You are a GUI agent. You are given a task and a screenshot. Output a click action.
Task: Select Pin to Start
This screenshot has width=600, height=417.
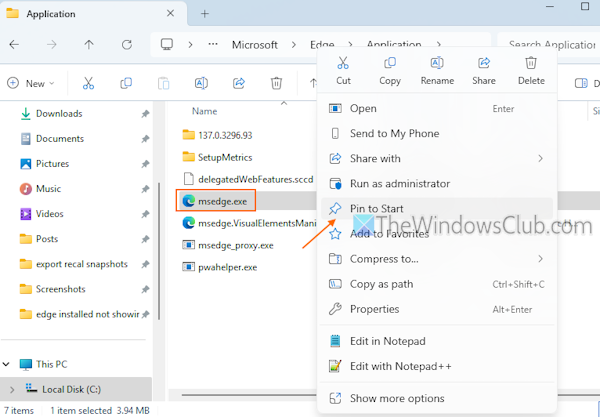point(437,208)
